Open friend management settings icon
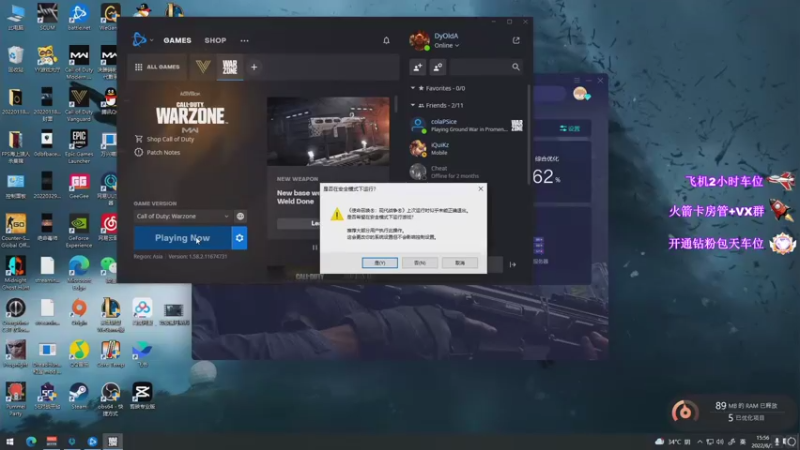Screen dimensions: 800x450 (438, 67)
